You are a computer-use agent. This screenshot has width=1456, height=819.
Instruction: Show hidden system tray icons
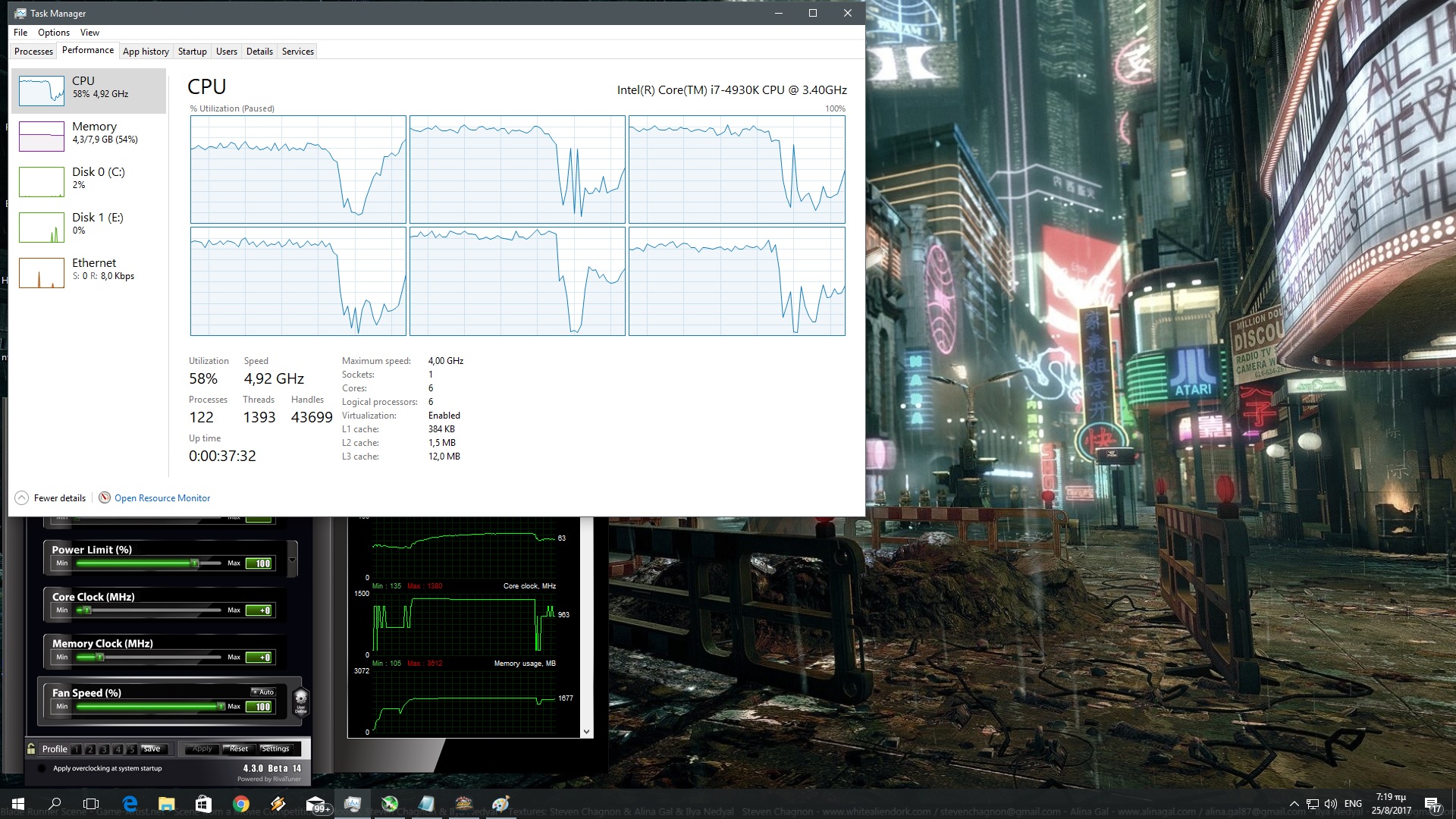pyautogui.click(x=1294, y=804)
